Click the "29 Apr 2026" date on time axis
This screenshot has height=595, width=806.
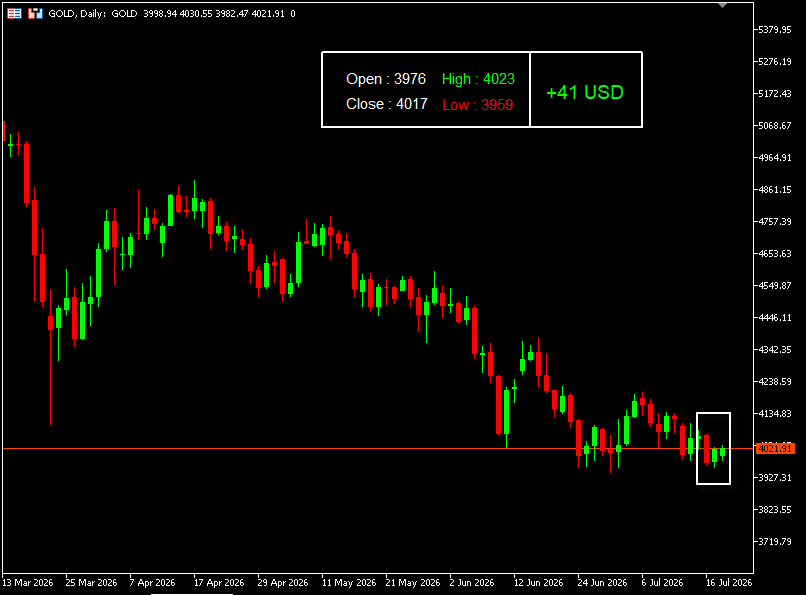coord(283,583)
